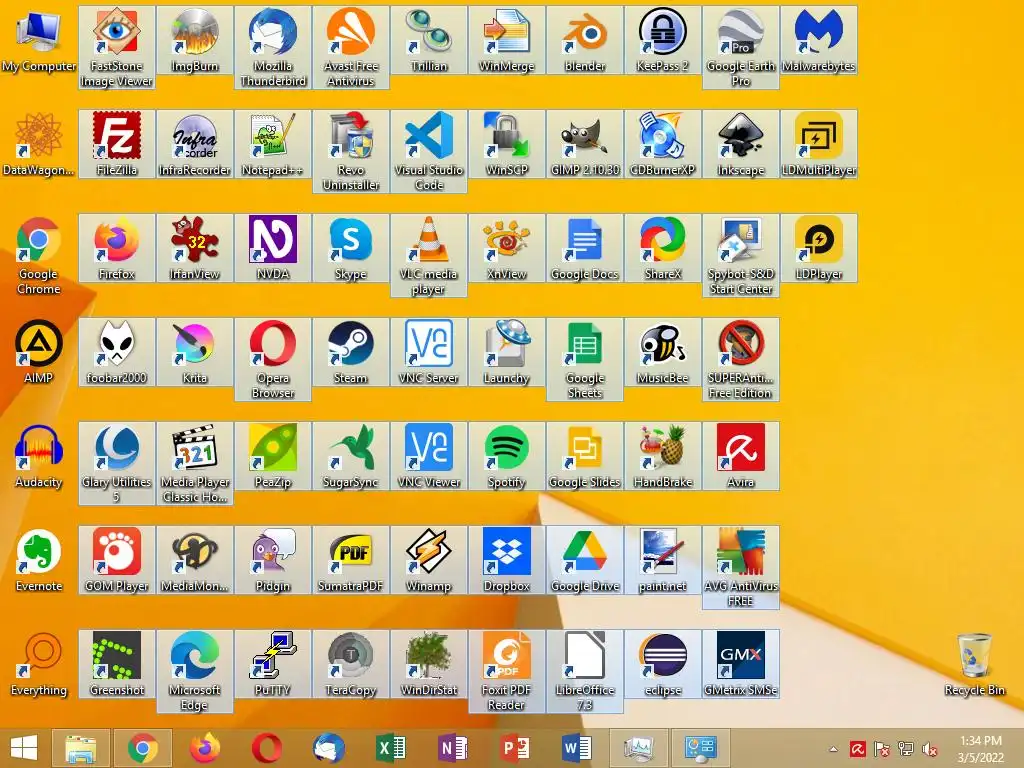Open the FastStone Image Viewer shortcut
This screenshot has height=768, width=1024.
[116, 47]
